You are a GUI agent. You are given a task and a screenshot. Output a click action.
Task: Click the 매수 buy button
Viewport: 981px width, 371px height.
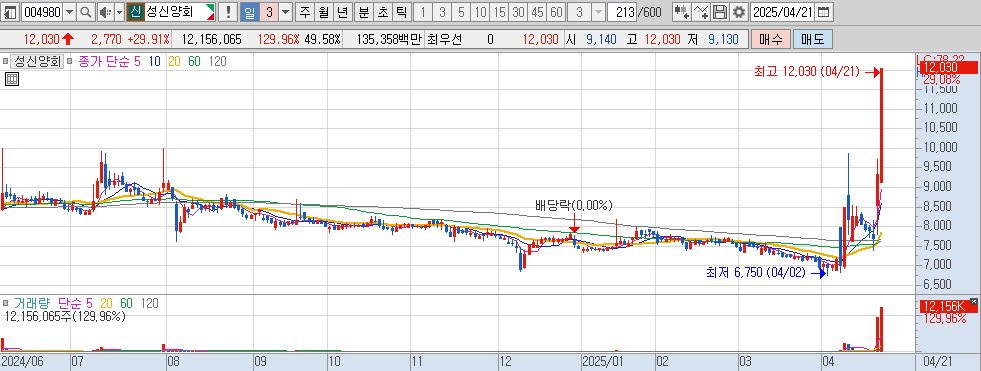771,39
